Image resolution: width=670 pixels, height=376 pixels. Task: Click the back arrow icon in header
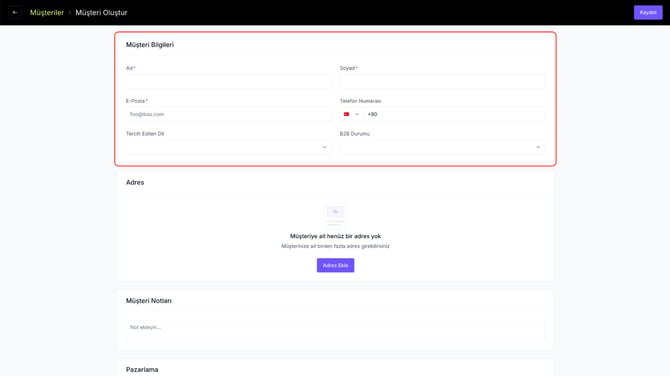click(15, 12)
